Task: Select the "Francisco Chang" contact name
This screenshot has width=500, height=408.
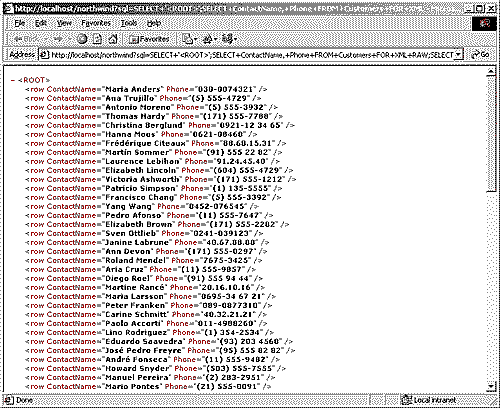Action: 140,197
